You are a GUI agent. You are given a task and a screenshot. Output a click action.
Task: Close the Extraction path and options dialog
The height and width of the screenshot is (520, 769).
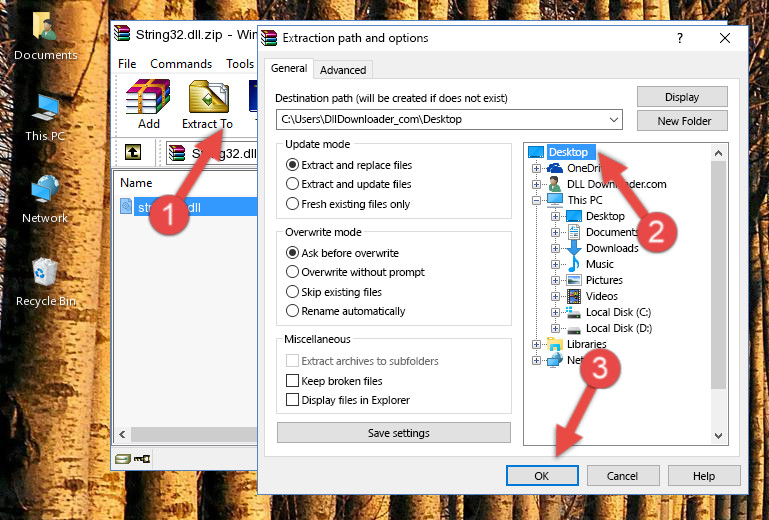tap(725, 38)
